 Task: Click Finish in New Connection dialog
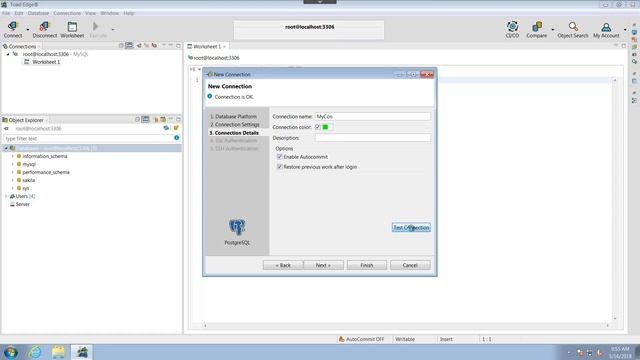point(367,265)
